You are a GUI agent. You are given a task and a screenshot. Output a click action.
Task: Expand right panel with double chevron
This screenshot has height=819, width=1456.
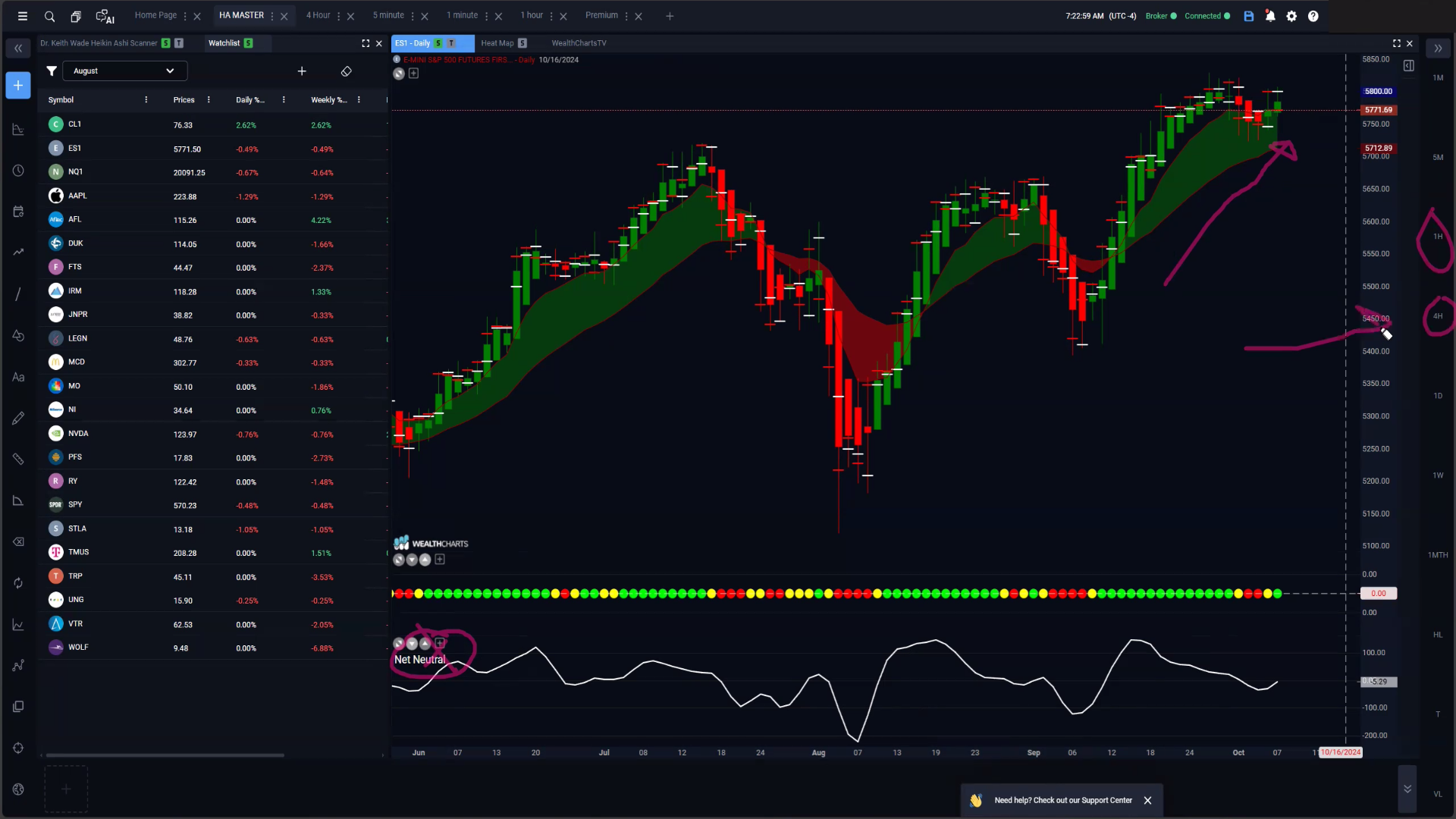(x=1438, y=49)
